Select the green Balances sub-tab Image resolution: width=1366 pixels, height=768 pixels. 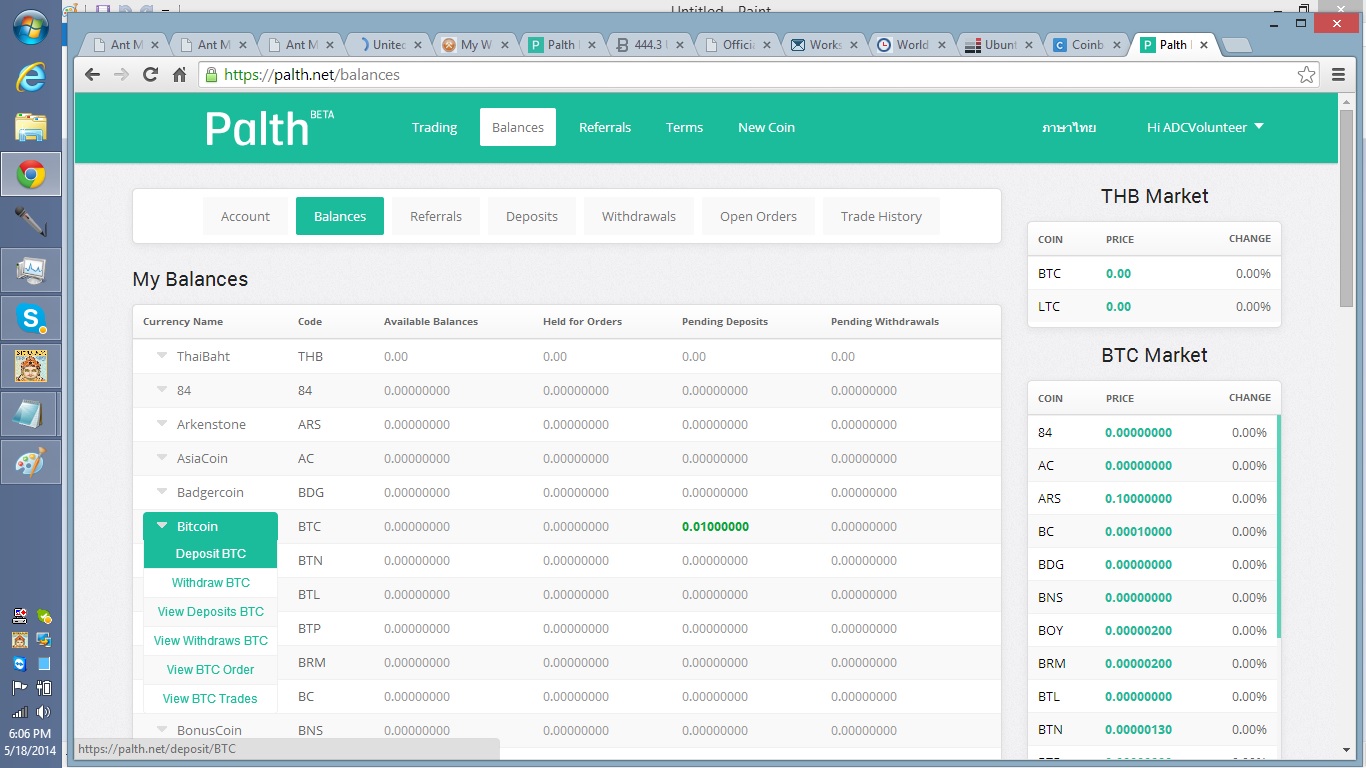340,216
